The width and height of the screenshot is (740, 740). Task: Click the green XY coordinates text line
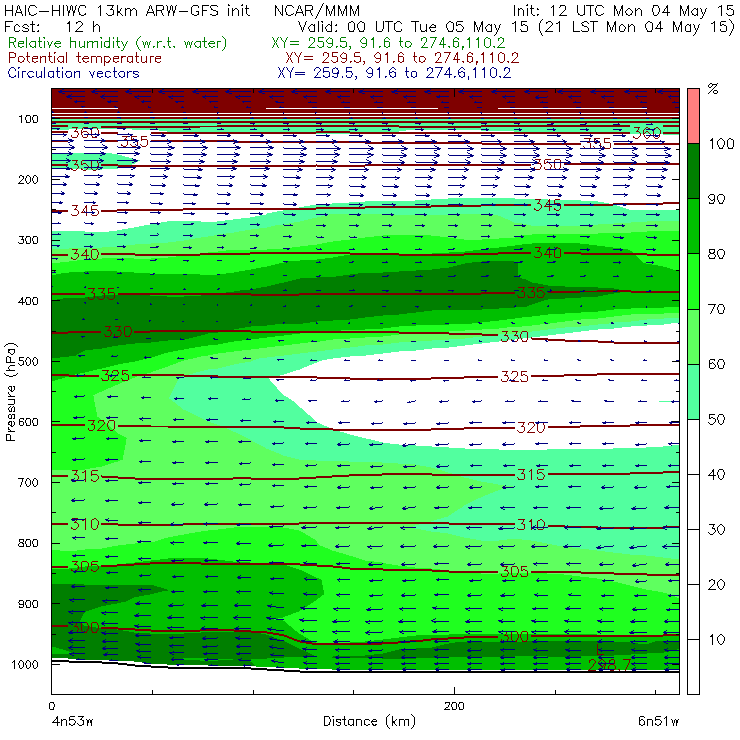(388, 43)
